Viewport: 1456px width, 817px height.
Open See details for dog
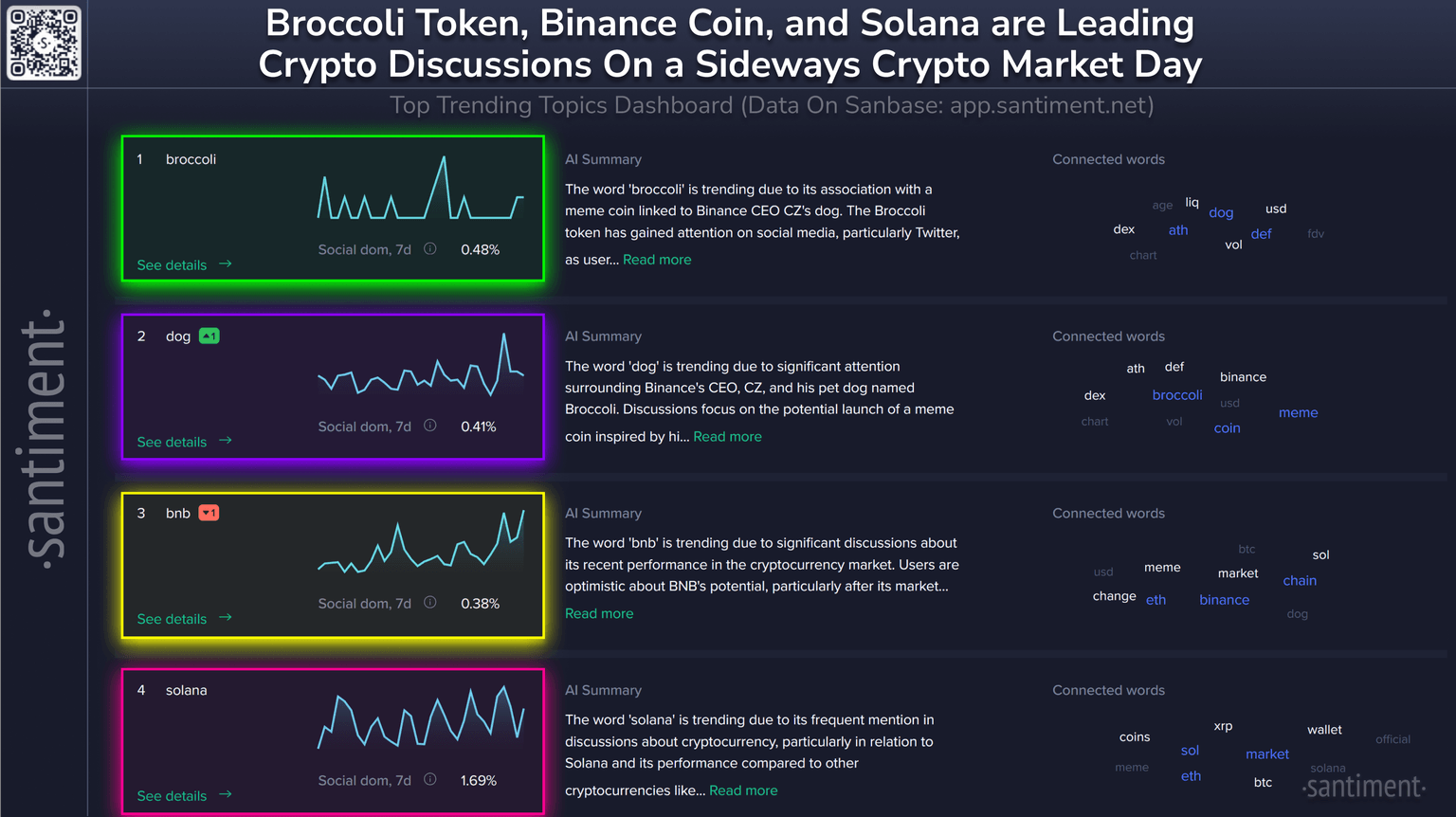[x=172, y=442]
